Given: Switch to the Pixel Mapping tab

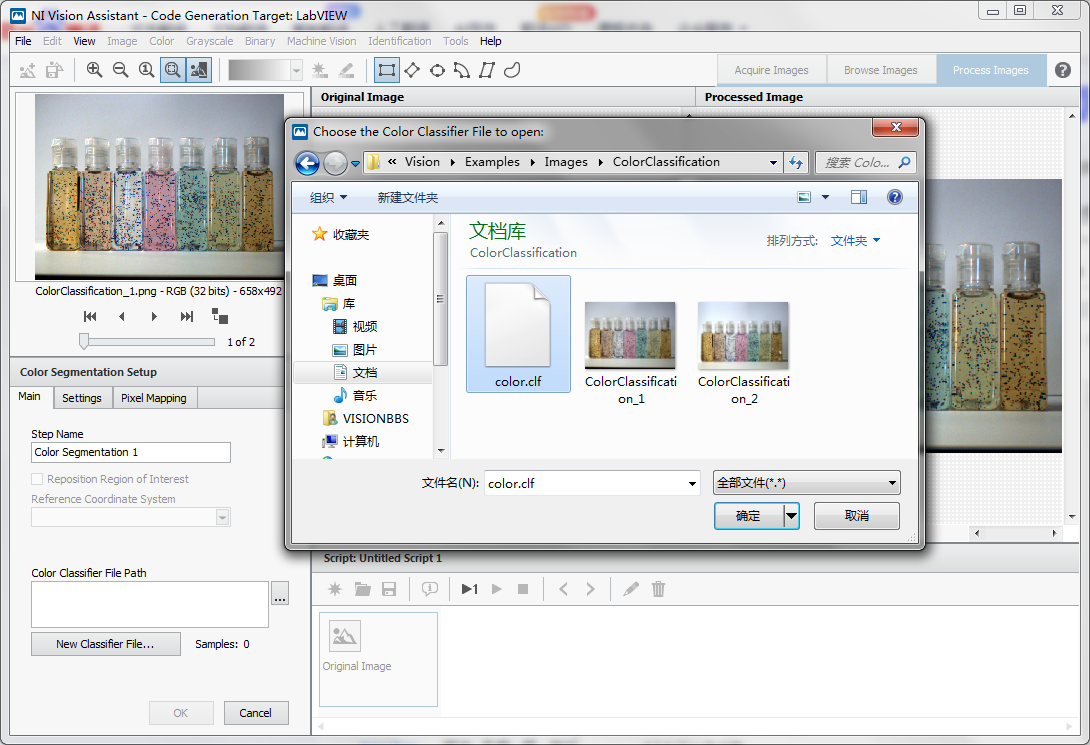Looking at the screenshot, I should [x=153, y=398].
